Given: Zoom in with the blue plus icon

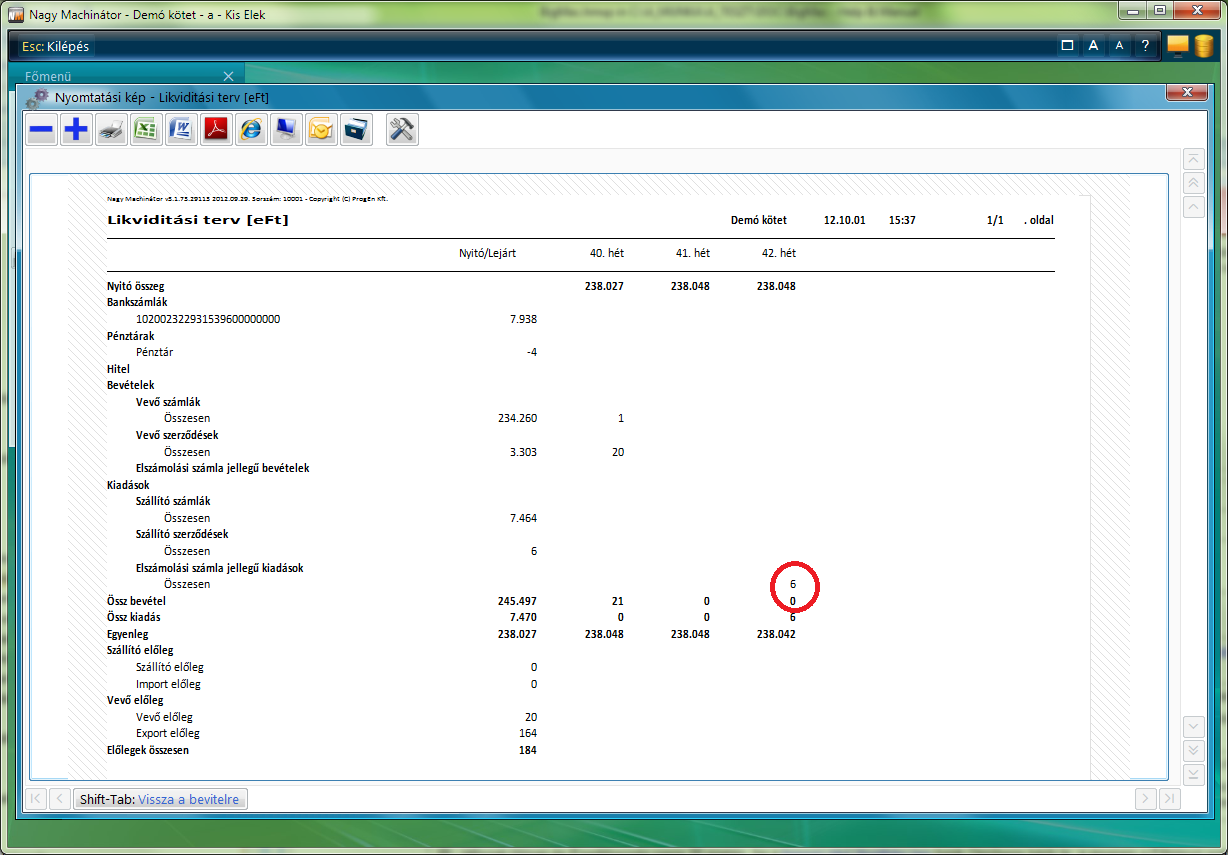Looking at the screenshot, I should click(x=76, y=130).
